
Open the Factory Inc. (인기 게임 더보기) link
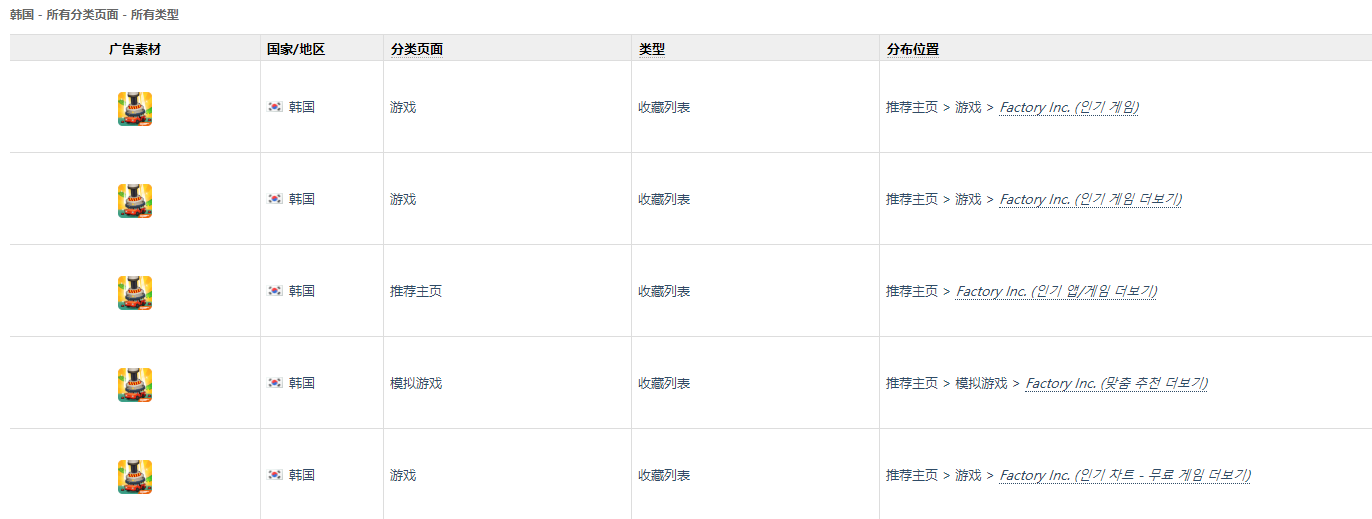point(1091,199)
